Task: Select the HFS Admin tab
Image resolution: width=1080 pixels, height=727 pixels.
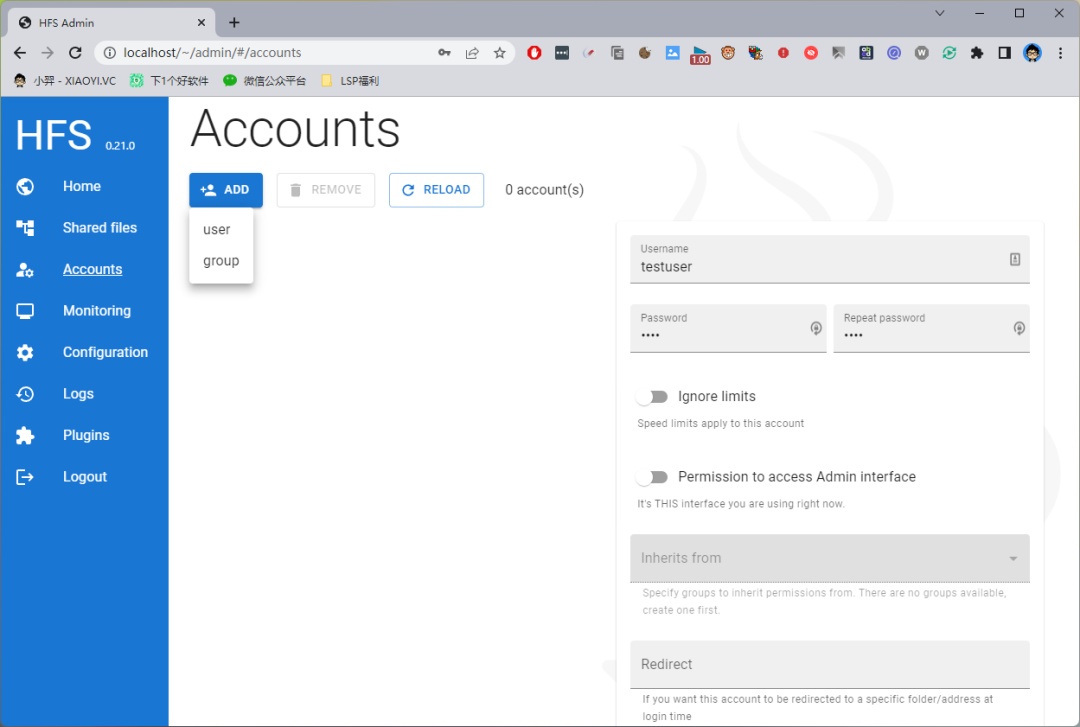Action: (x=112, y=23)
